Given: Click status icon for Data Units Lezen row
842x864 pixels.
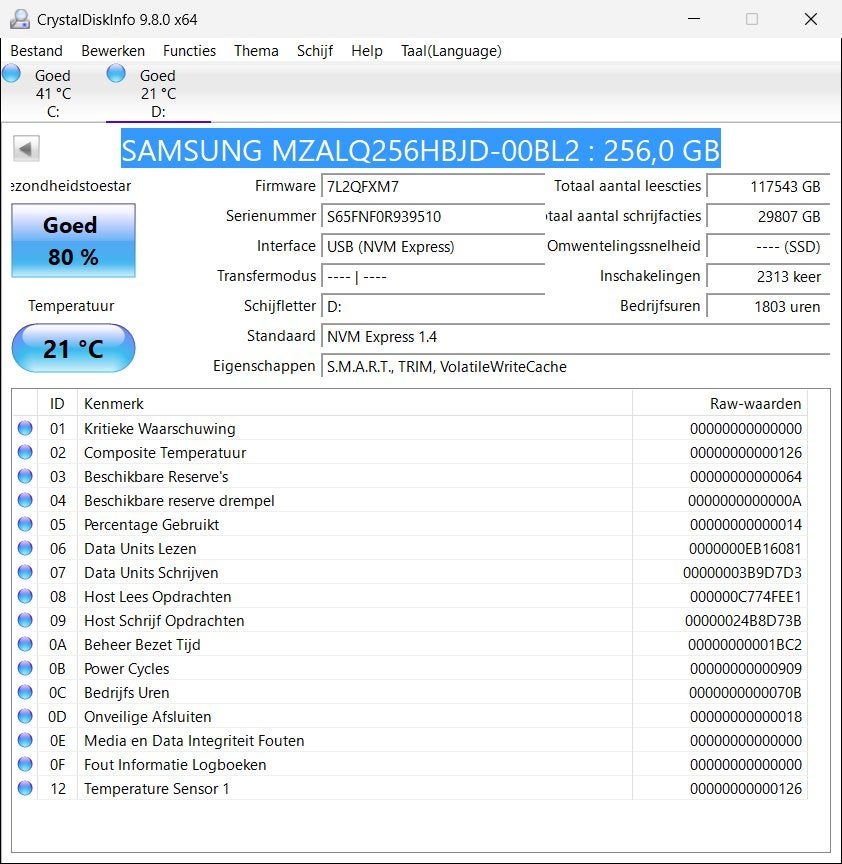Looking at the screenshot, I should (25, 548).
